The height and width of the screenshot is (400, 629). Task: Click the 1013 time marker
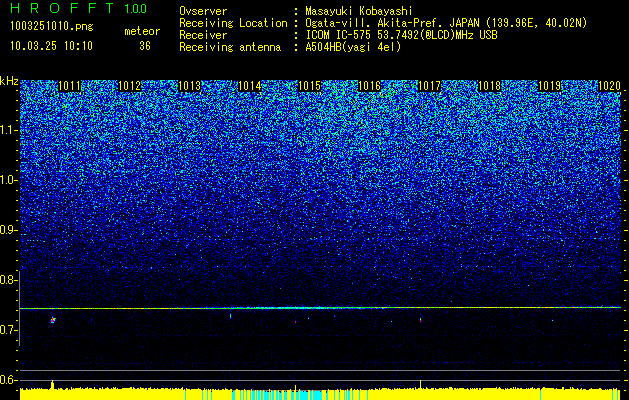click(x=189, y=86)
